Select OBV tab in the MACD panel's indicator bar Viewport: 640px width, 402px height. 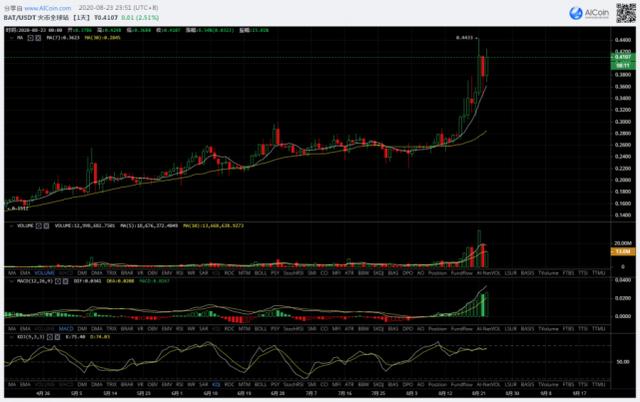click(x=153, y=329)
